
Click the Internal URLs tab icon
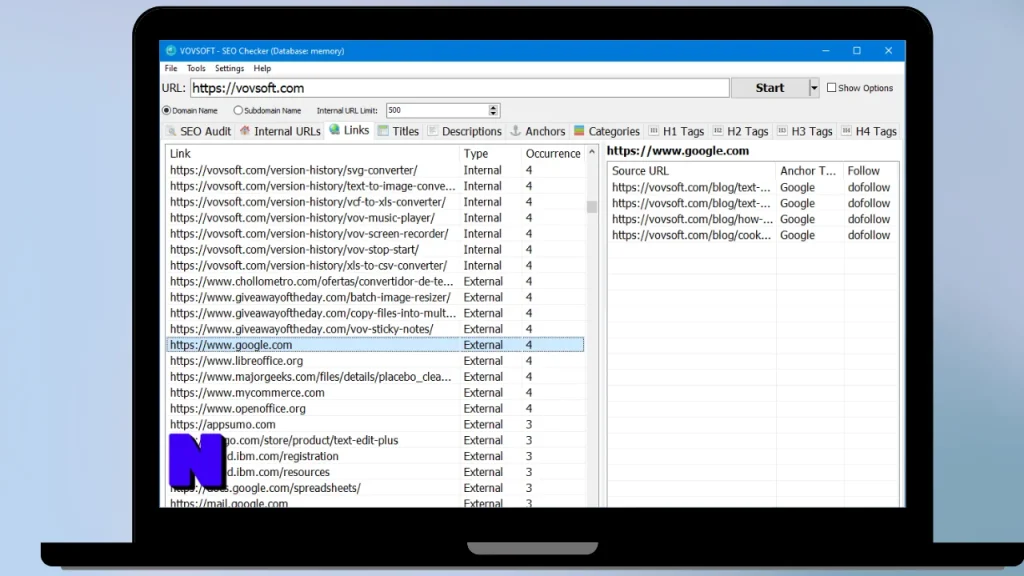coord(245,131)
